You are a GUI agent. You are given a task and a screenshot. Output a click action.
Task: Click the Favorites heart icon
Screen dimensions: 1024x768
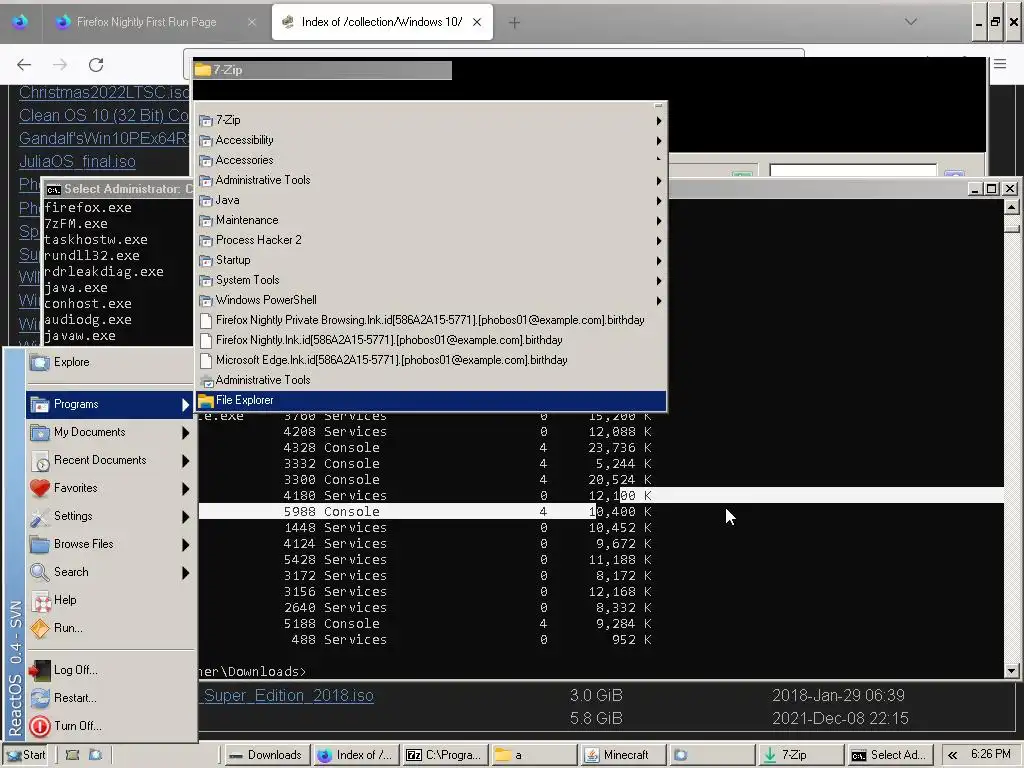(x=40, y=488)
